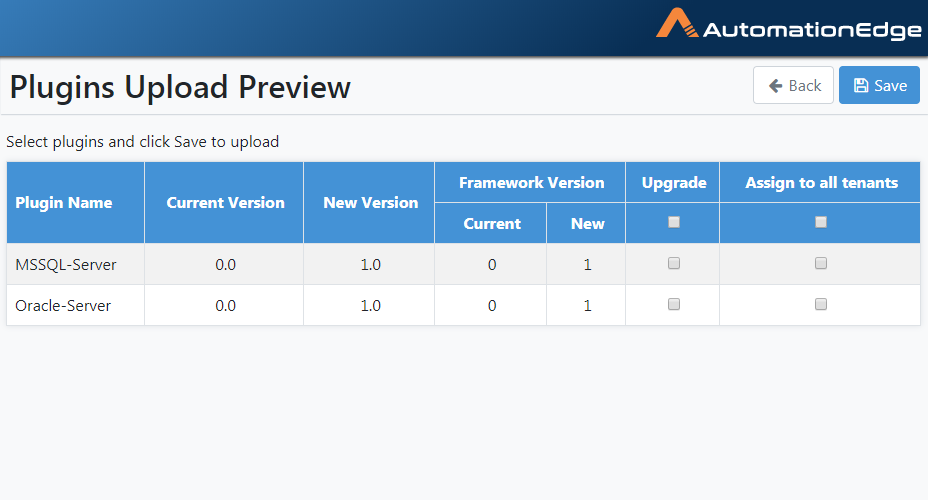Click MSSQL-Server new version 1.0
The height and width of the screenshot is (500, 928).
click(x=370, y=264)
